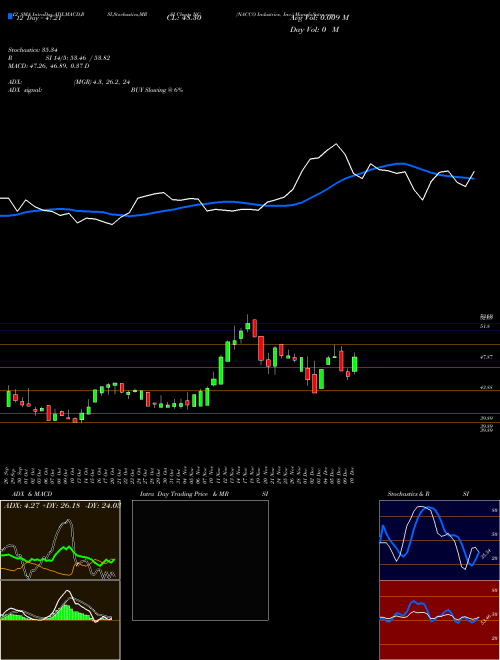Click the 'Stochastics: 33.34' readout
500x660 pixels.
coord(32,50)
